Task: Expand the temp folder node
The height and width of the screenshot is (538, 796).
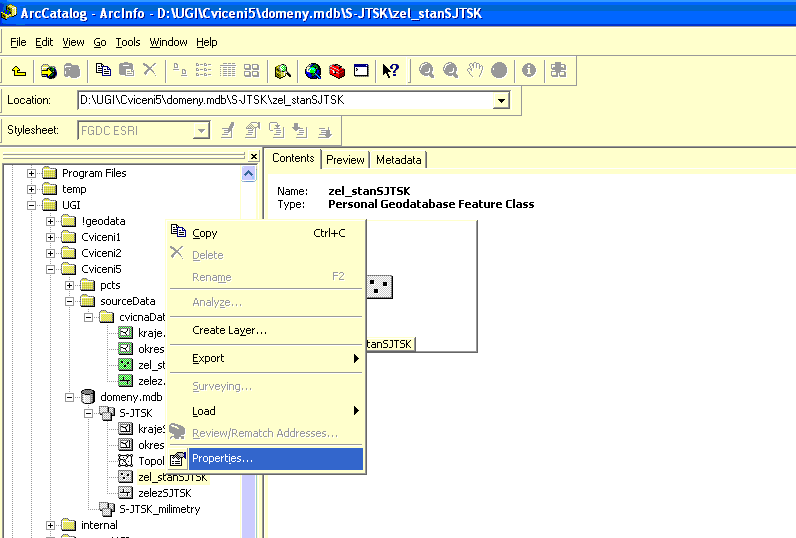Action: (31, 189)
